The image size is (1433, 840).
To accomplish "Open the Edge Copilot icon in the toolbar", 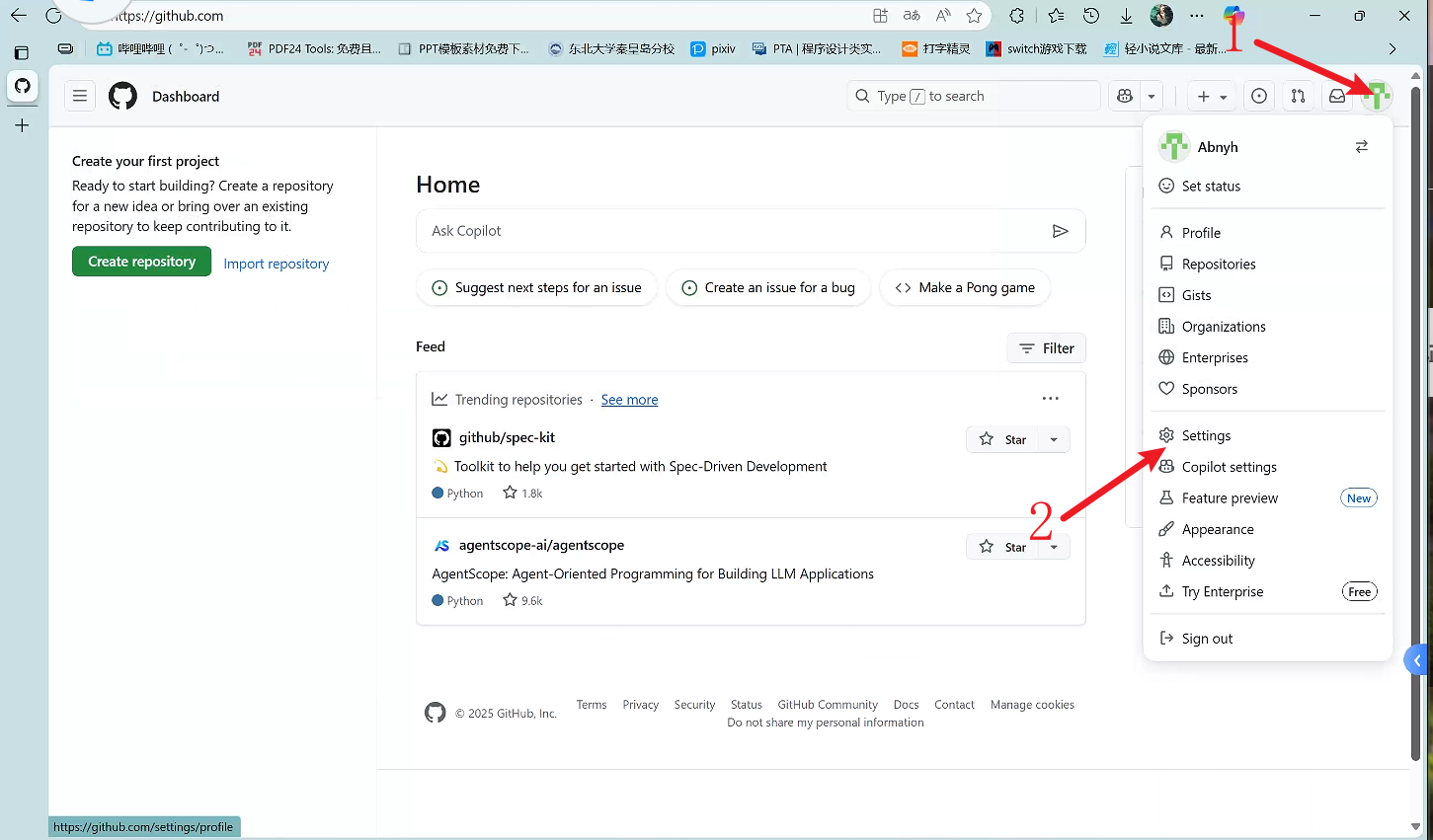I will coord(1234,16).
